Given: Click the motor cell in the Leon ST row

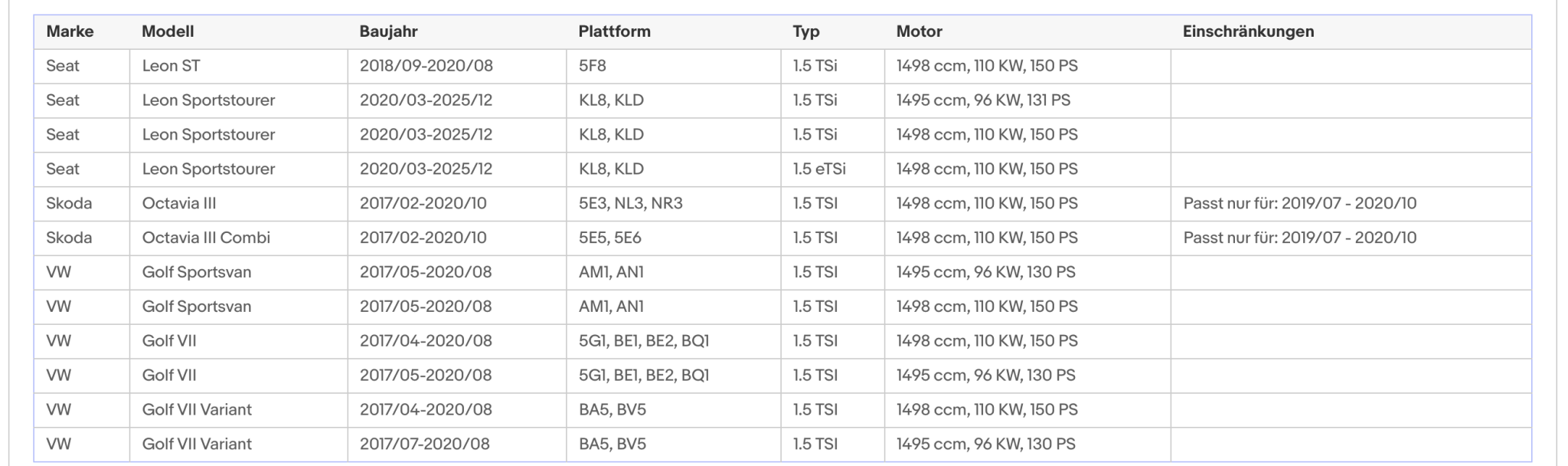Looking at the screenshot, I should point(1027,66).
